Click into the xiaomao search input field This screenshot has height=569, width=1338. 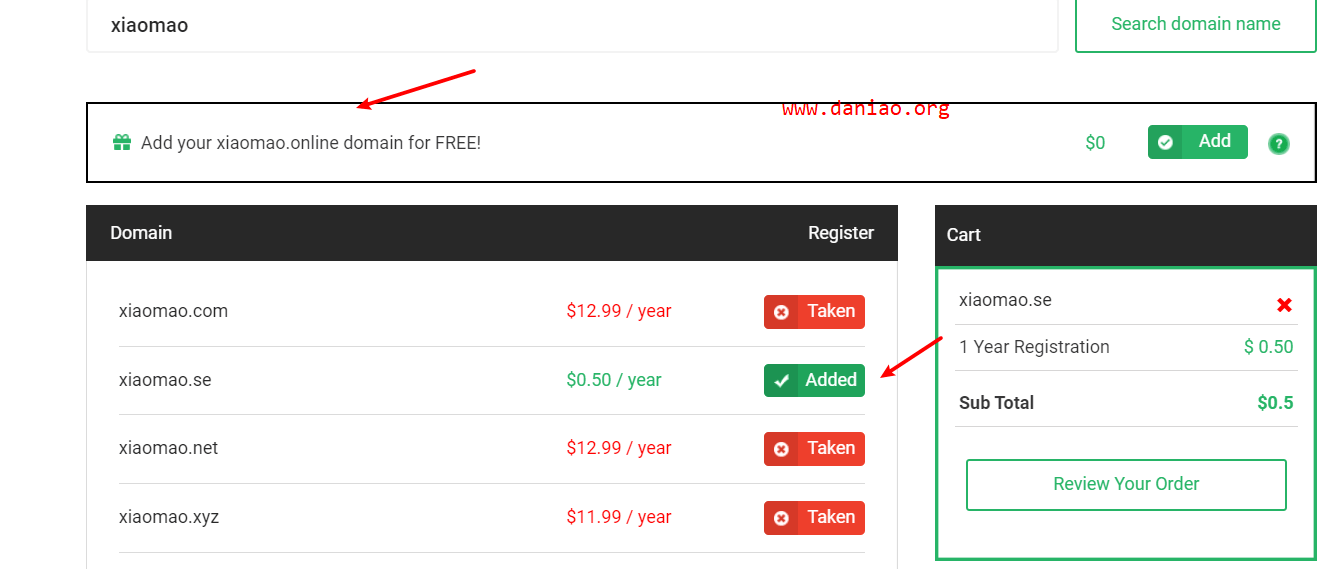click(x=572, y=25)
